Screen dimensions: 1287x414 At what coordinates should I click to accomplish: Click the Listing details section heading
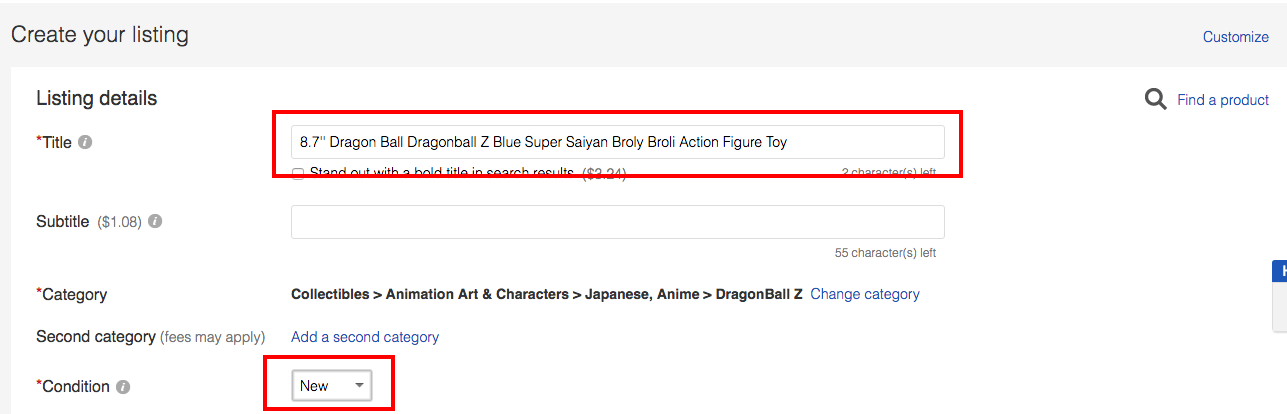97,98
